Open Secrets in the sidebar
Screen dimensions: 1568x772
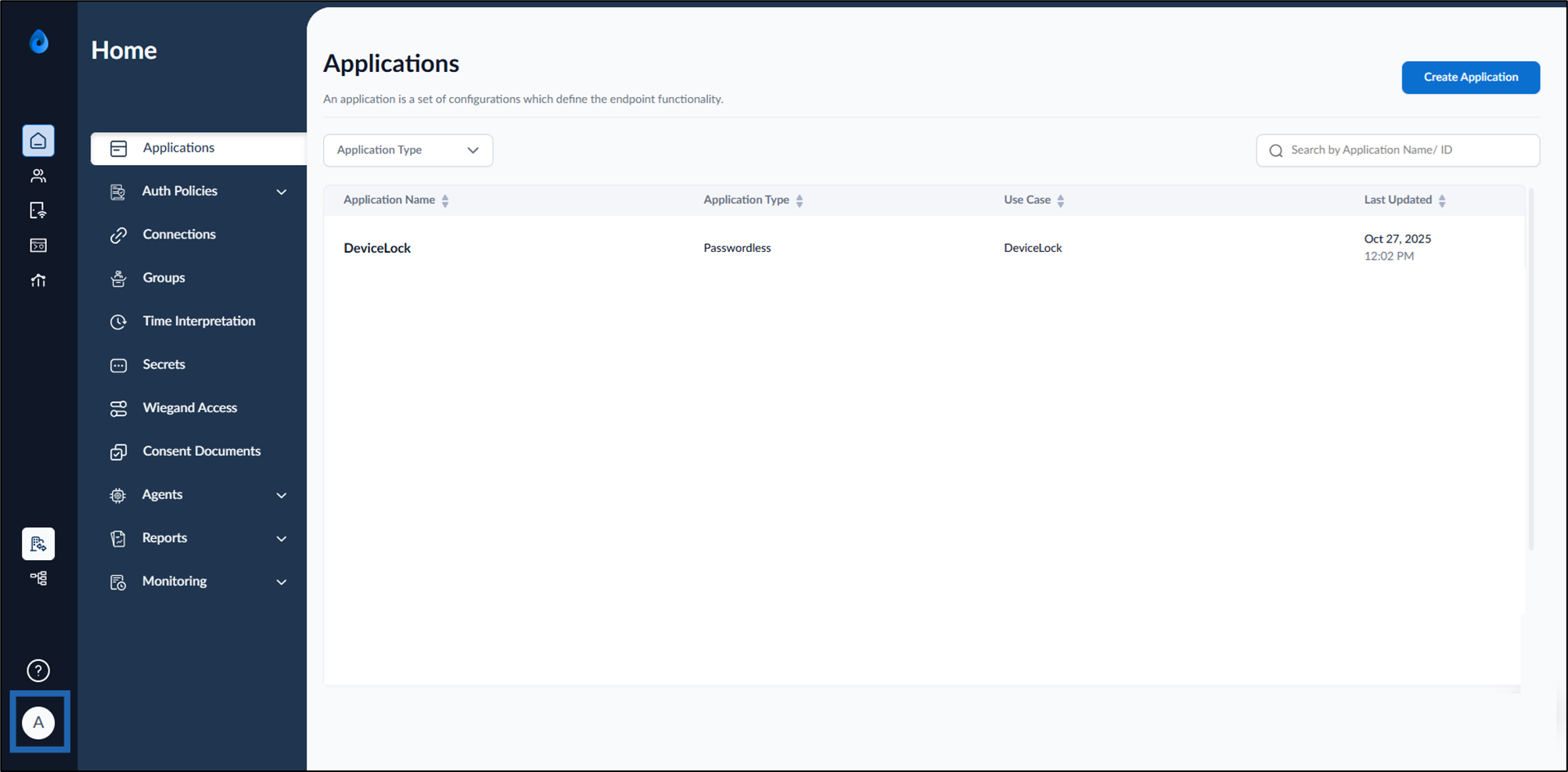(x=164, y=364)
